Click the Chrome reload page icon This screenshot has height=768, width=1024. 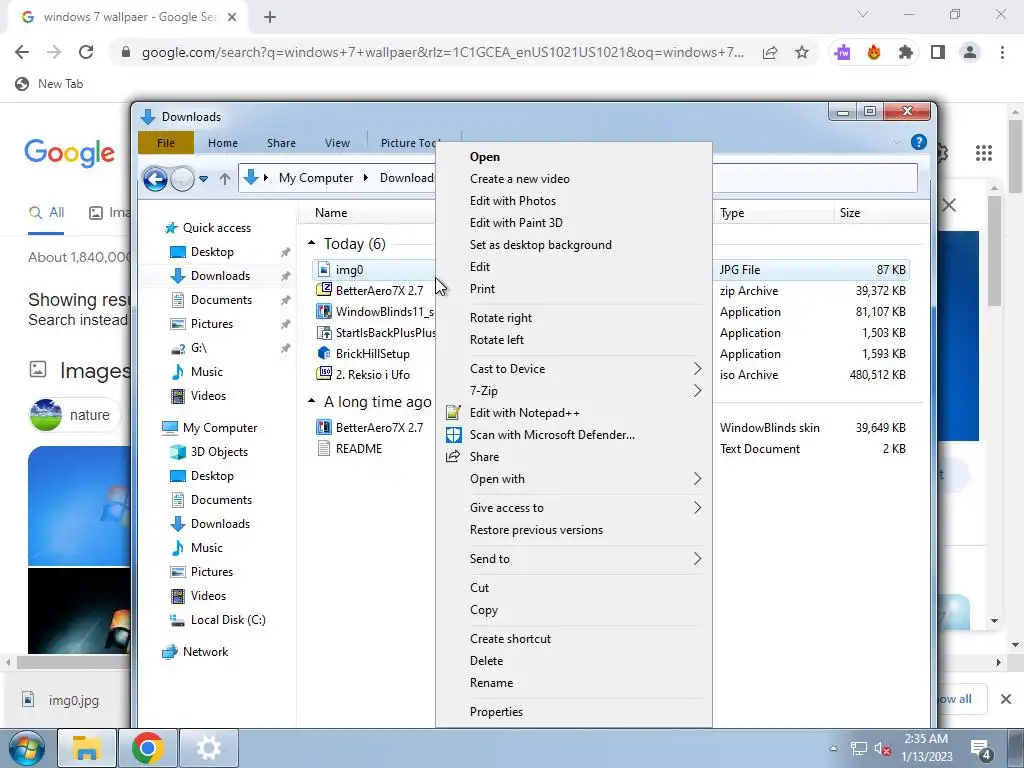(86, 52)
